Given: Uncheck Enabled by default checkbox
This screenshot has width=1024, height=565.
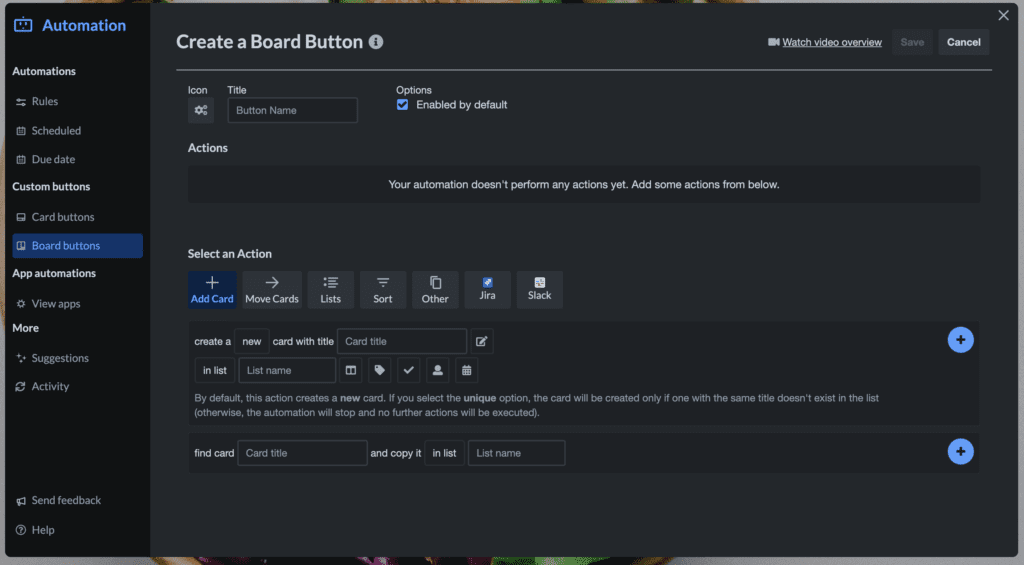Looking at the screenshot, I should click(403, 105).
